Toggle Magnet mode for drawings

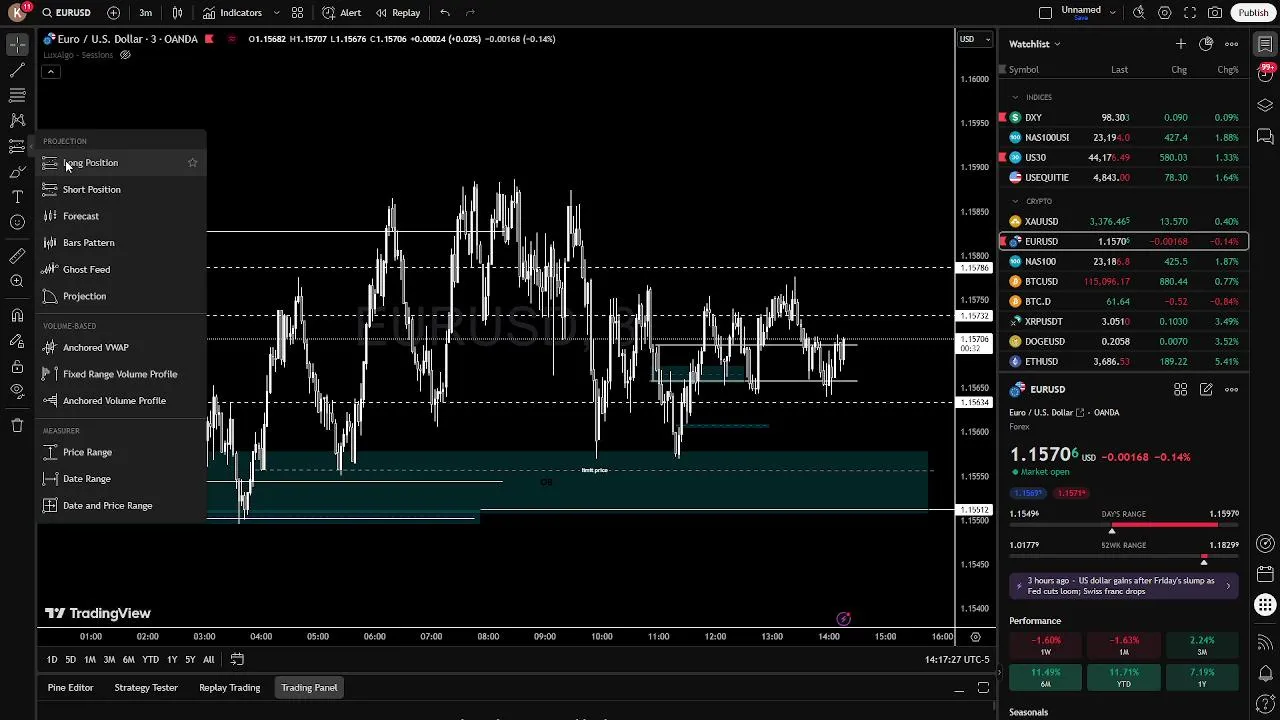coord(17,316)
